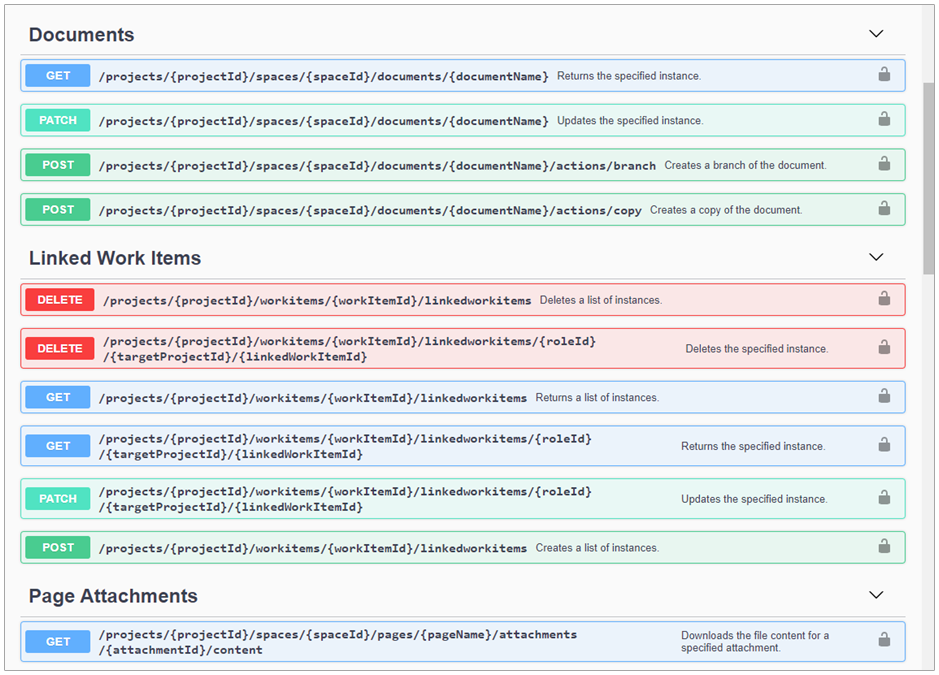The image size is (939, 675).
Task: Click the vertical scrollbar thumb
Action: tap(928, 177)
